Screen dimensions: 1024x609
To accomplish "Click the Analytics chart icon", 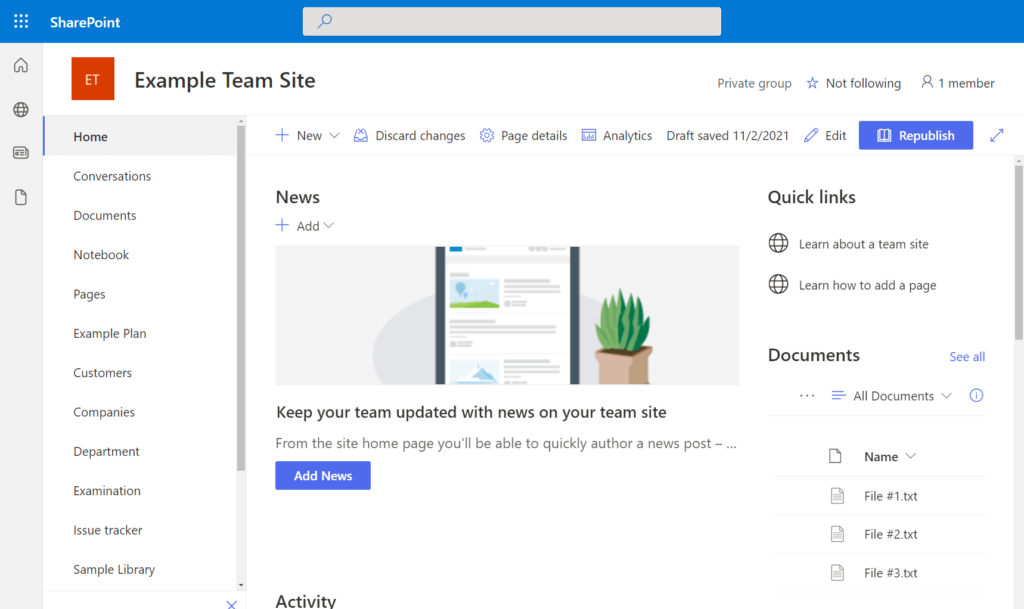I will pos(588,135).
